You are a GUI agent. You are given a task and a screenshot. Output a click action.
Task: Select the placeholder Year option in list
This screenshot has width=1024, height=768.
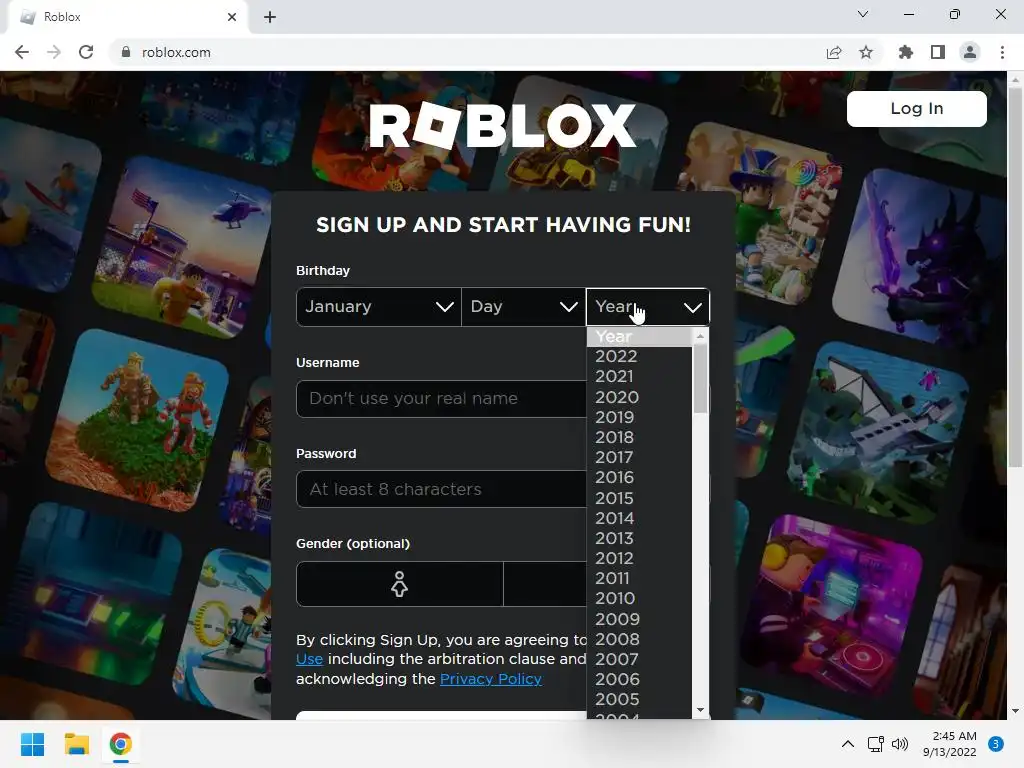pos(639,337)
